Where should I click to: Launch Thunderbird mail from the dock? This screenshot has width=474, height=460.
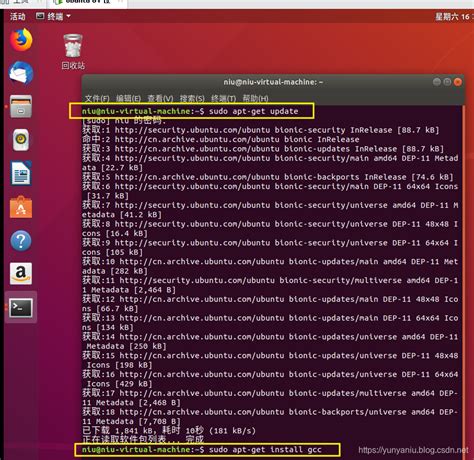[21, 73]
